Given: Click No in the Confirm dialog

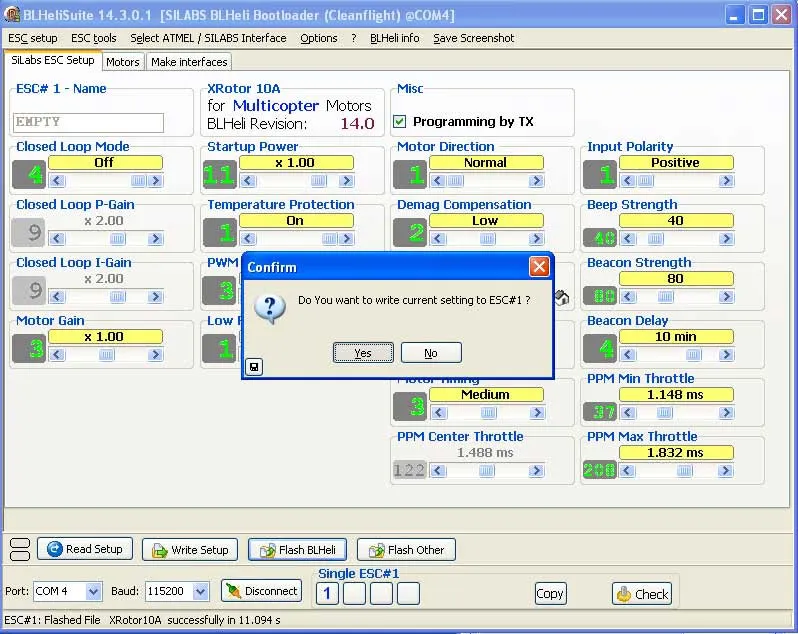Looking at the screenshot, I should 431,353.
